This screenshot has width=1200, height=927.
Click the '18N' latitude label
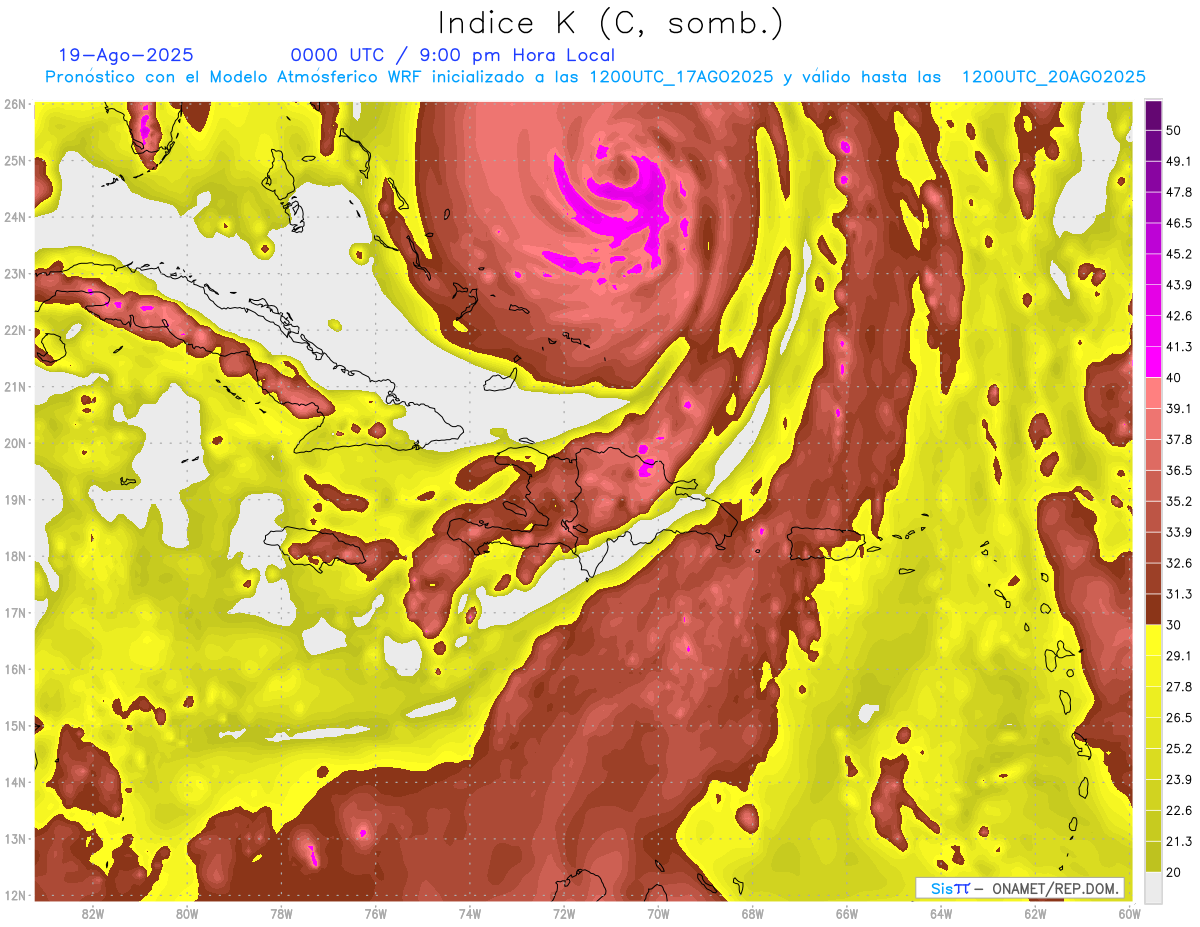click(14, 557)
